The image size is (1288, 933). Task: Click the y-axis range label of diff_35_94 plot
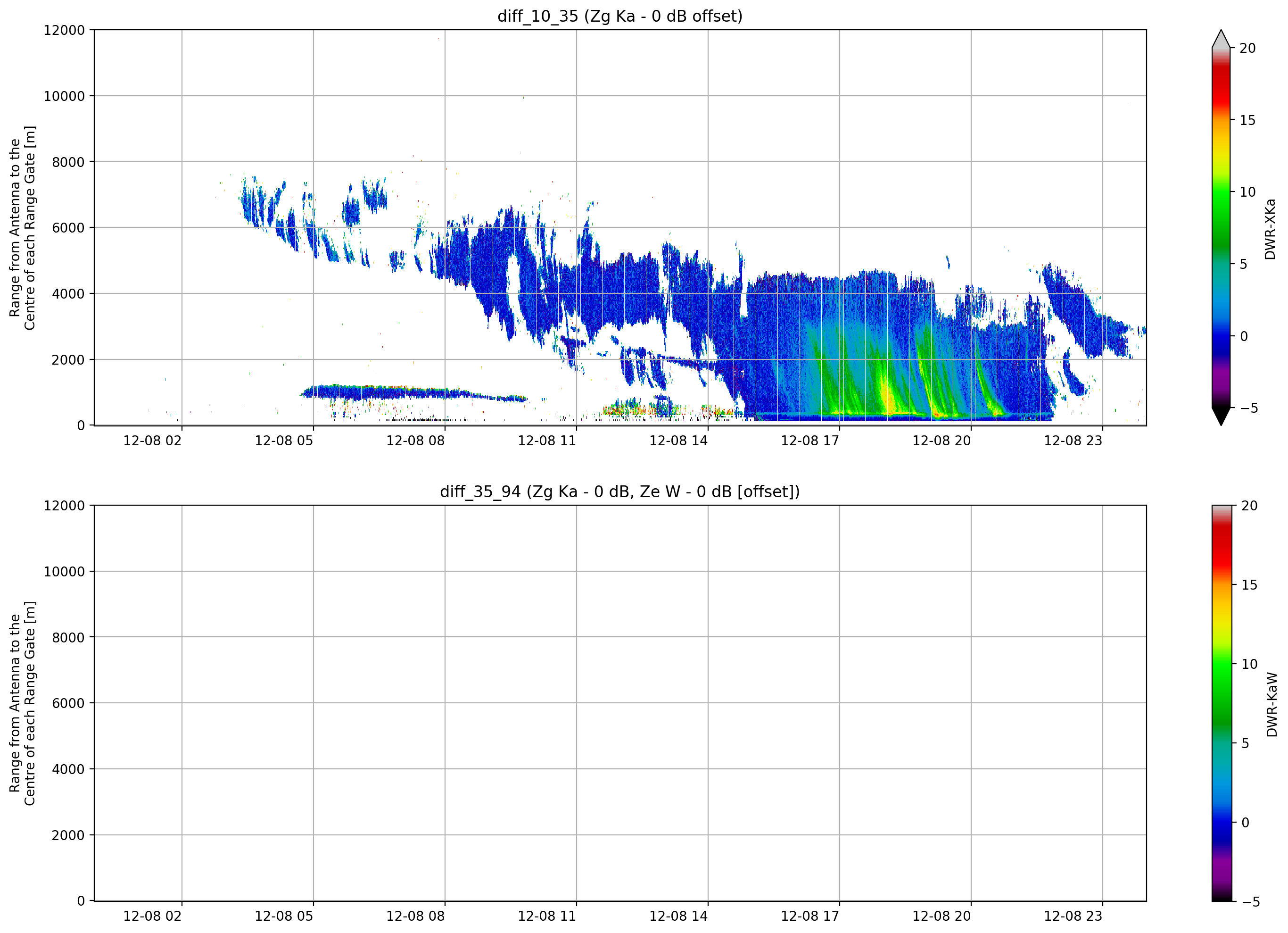(x=22, y=703)
